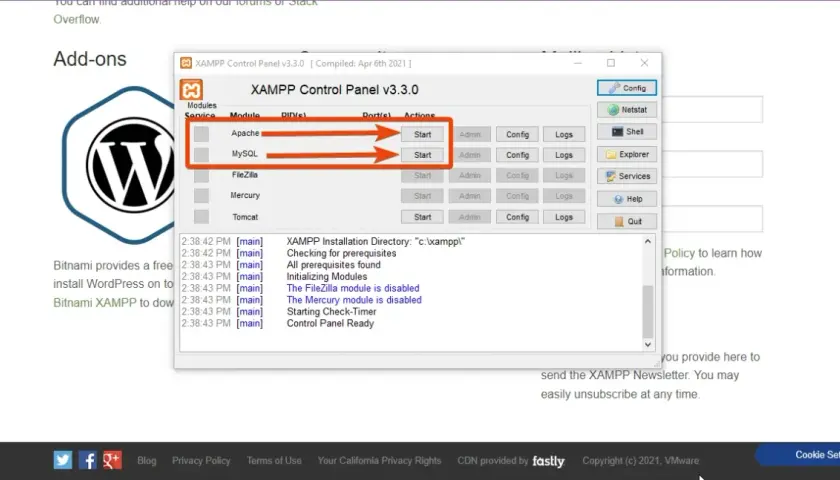Close the XAMPP Control Panel window
Screen dimensions: 840x480
644,63
